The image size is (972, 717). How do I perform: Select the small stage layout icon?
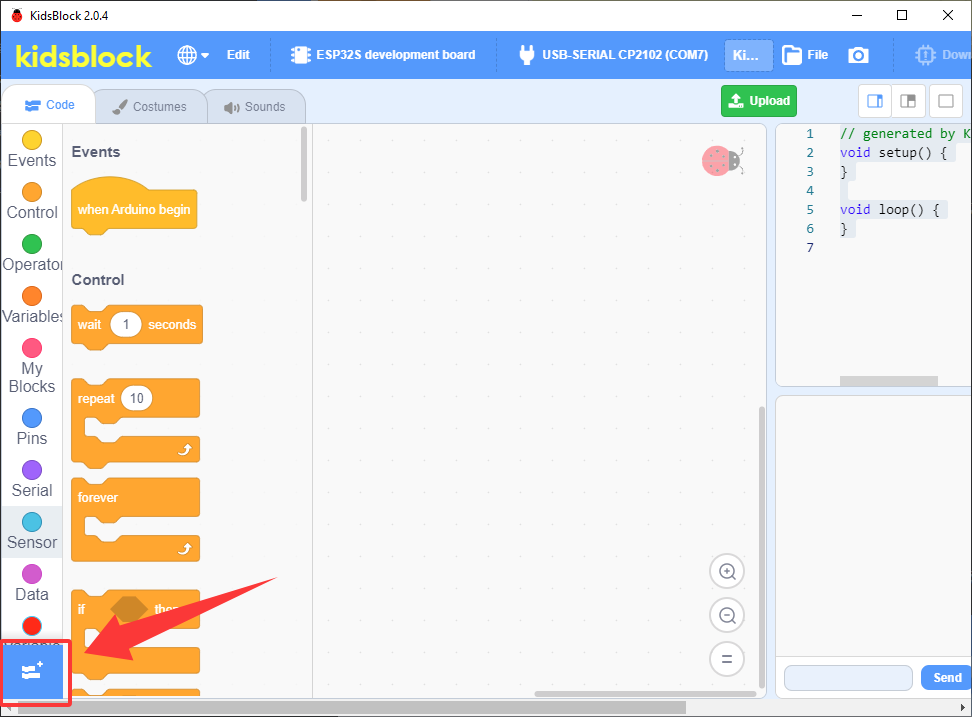875,101
